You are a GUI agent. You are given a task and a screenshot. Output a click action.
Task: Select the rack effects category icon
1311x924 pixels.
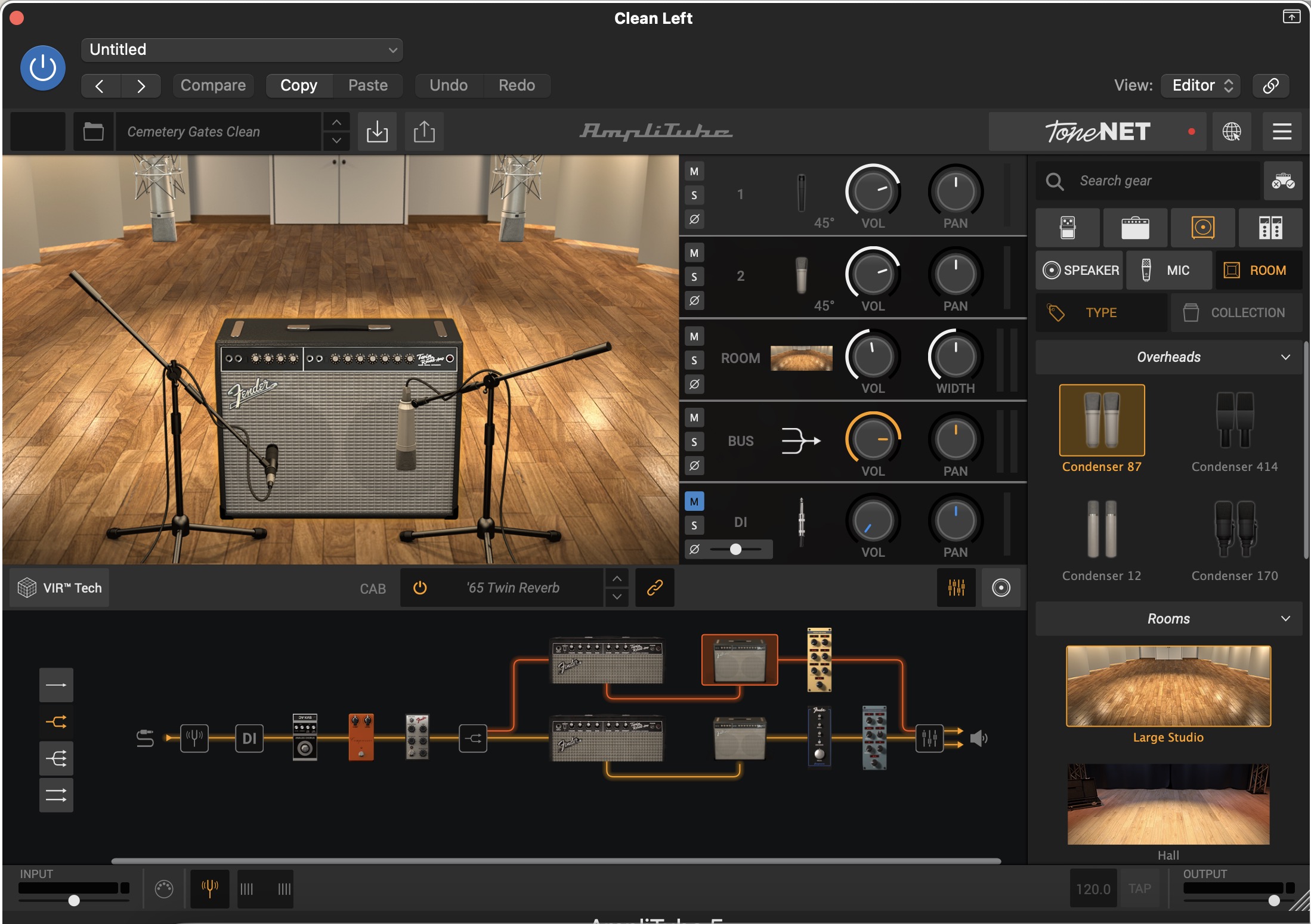click(1270, 228)
